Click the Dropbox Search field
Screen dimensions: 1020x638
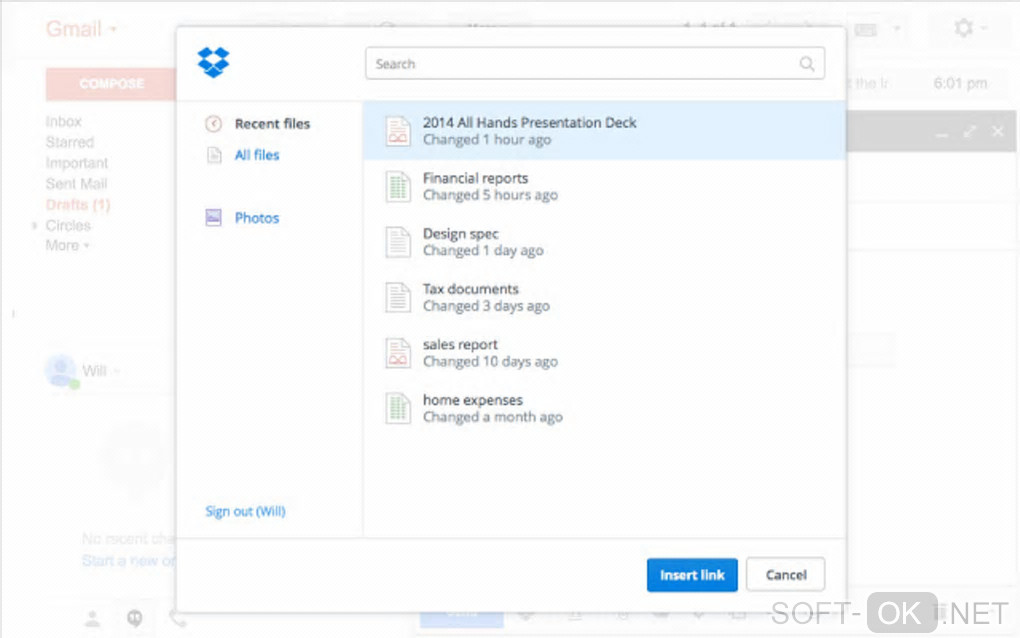595,64
